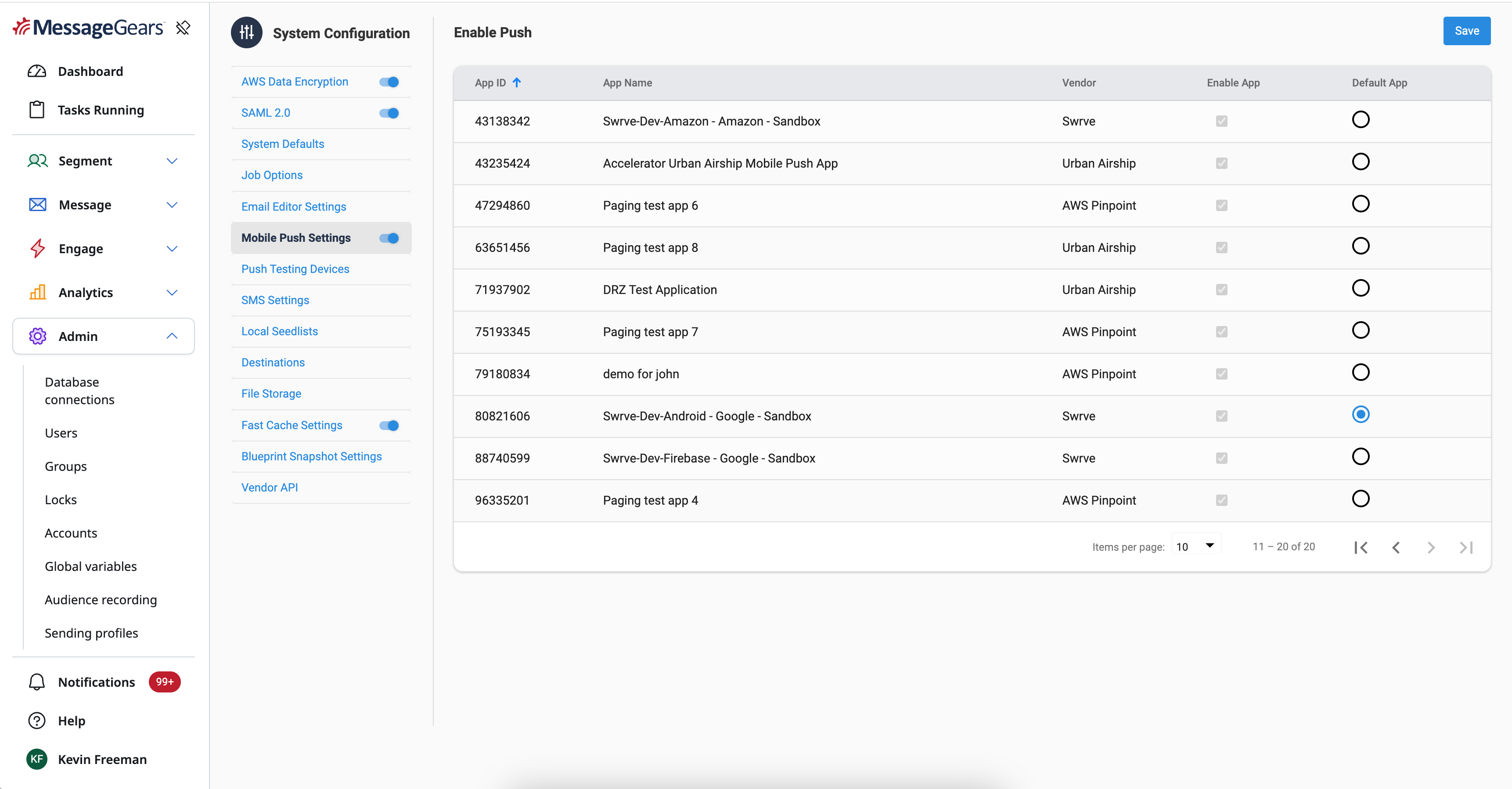
Task: Click the Help question mark icon
Action: pos(37,721)
